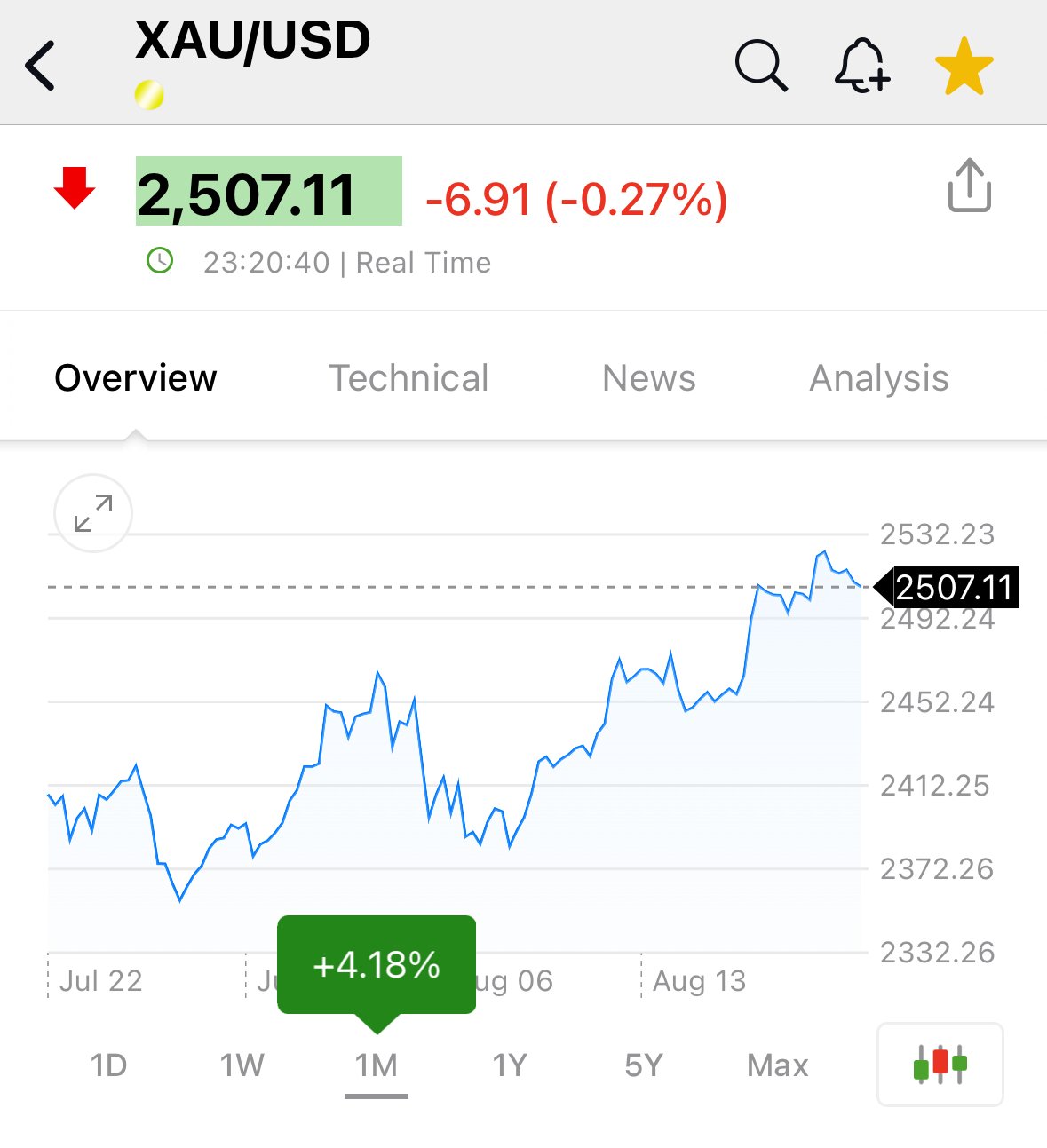Tap the share icon
1047x1148 pixels.
pyautogui.click(x=970, y=186)
